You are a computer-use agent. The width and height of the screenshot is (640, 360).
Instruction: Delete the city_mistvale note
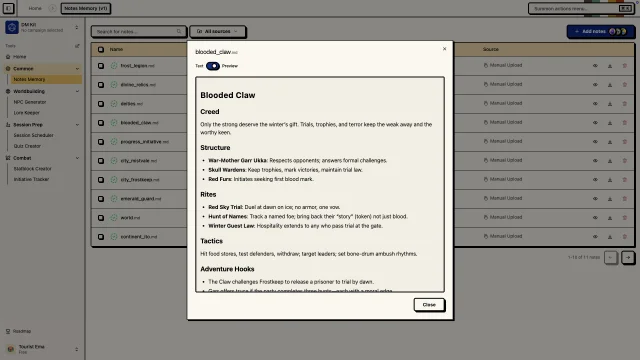(624, 160)
